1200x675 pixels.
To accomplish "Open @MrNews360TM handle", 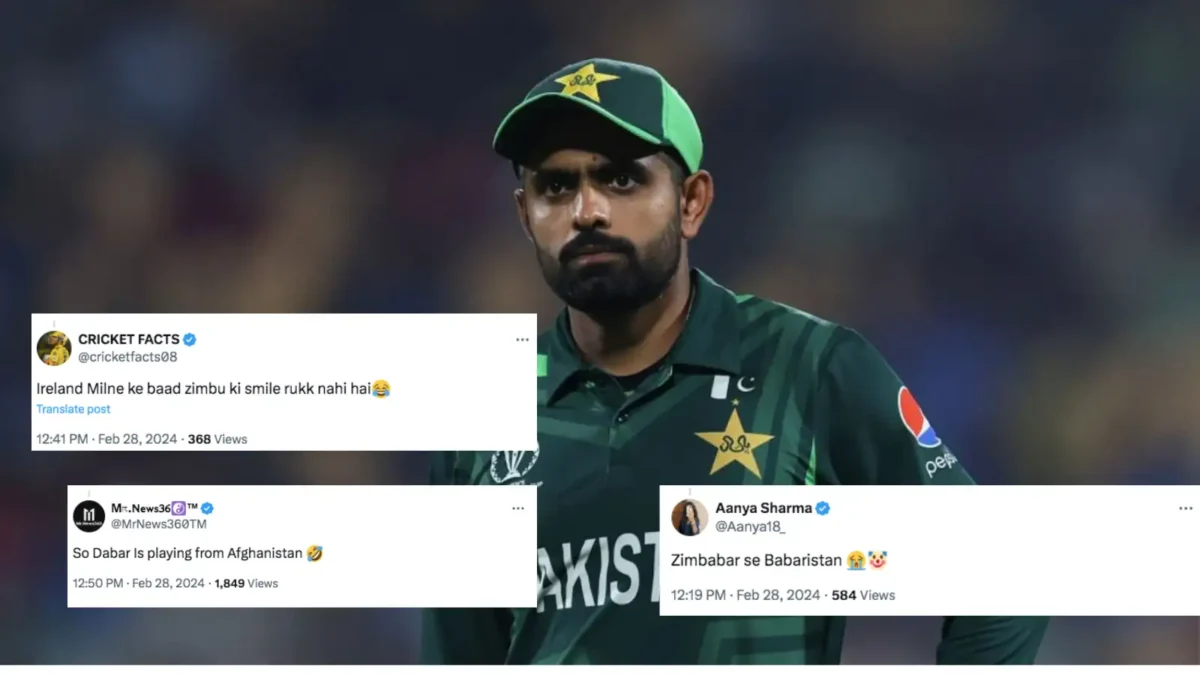I will (159, 524).
